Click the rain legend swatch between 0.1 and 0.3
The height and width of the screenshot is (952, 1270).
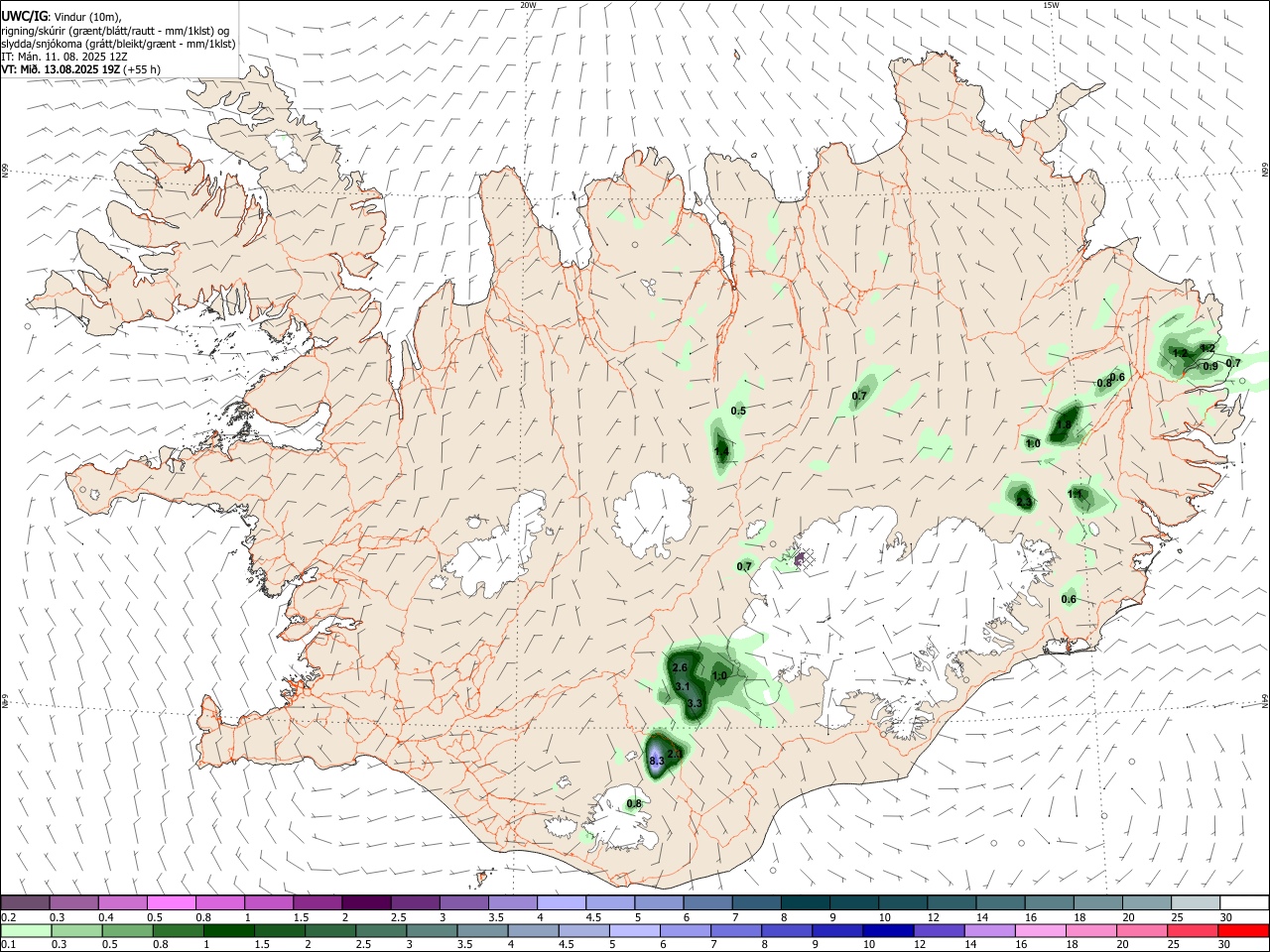[x=27, y=931]
